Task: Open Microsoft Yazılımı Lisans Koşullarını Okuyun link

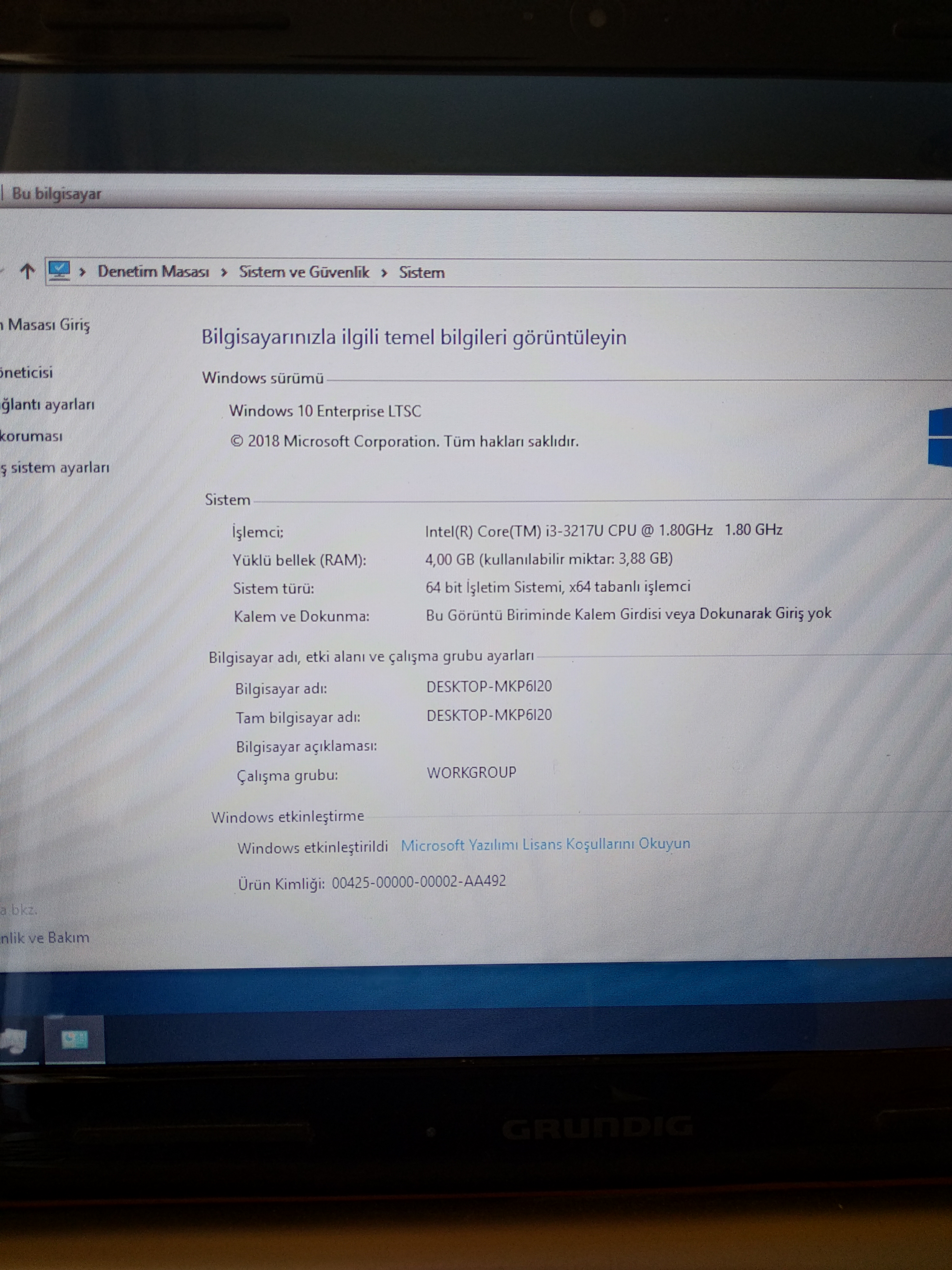Action: click(x=545, y=844)
